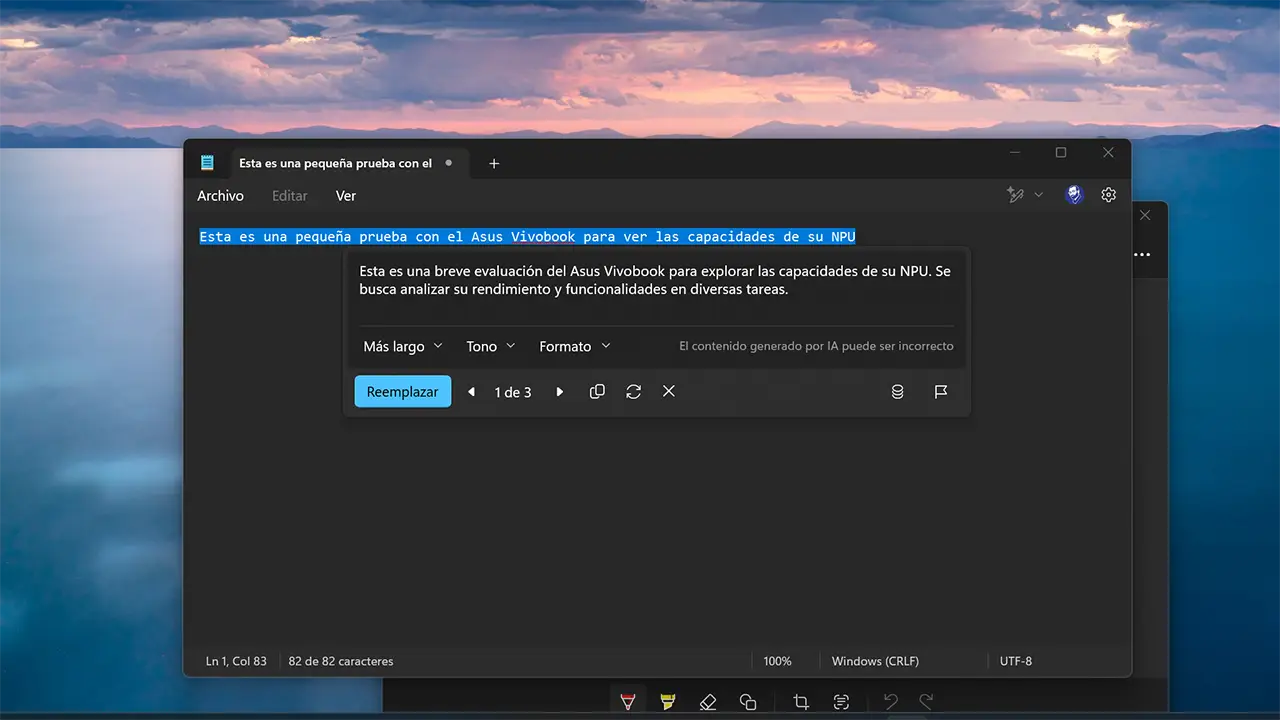This screenshot has width=1280, height=720.
Task: Open the Ver menu
Action: [x=346, y=196]
